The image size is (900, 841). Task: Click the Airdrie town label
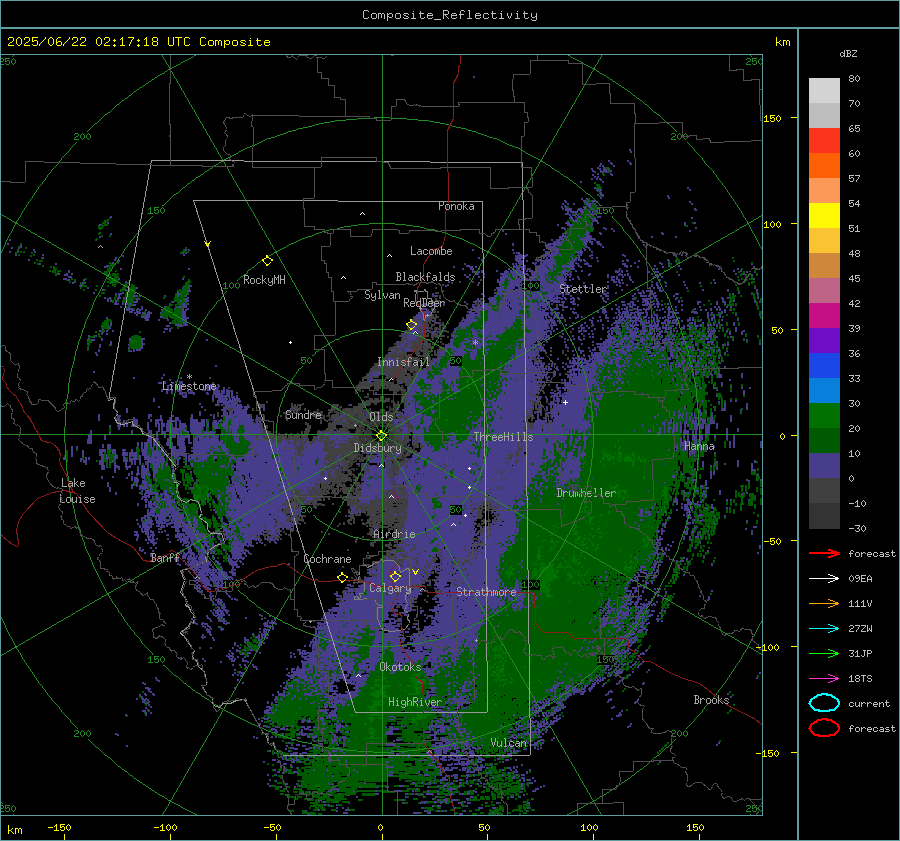tap(394, 534)
